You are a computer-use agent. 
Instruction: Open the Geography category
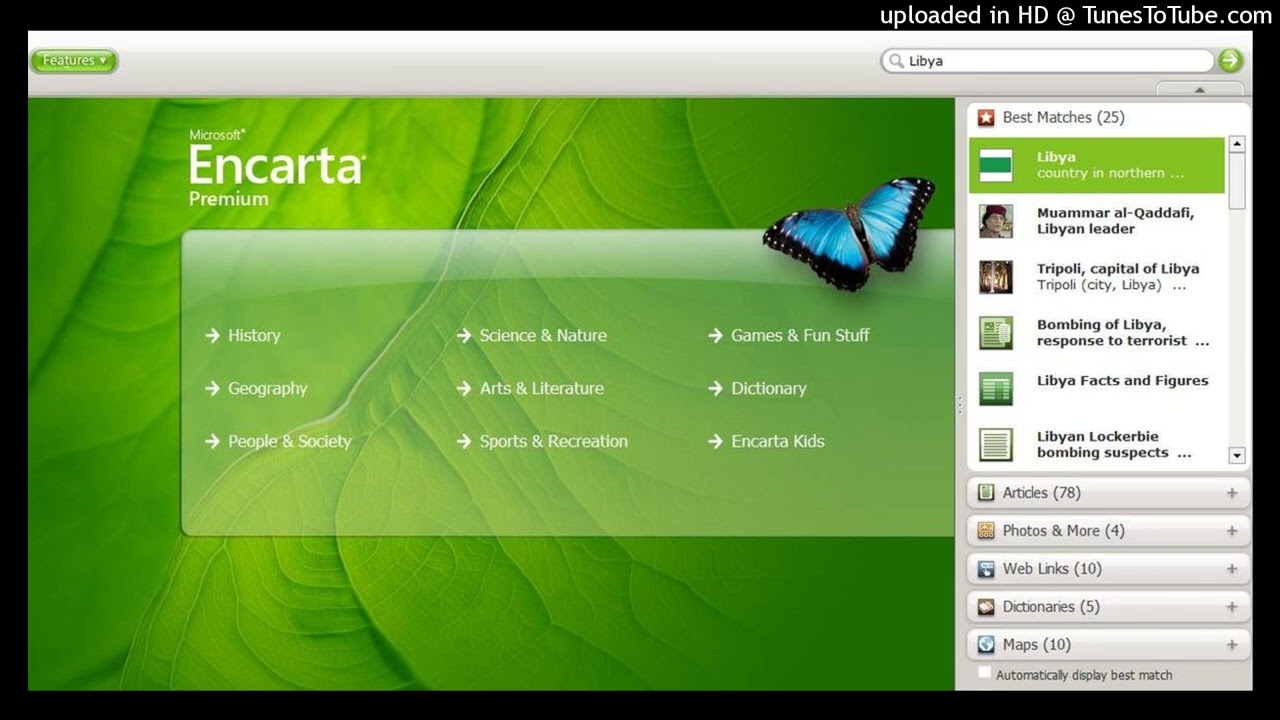[x=267, y=389]
